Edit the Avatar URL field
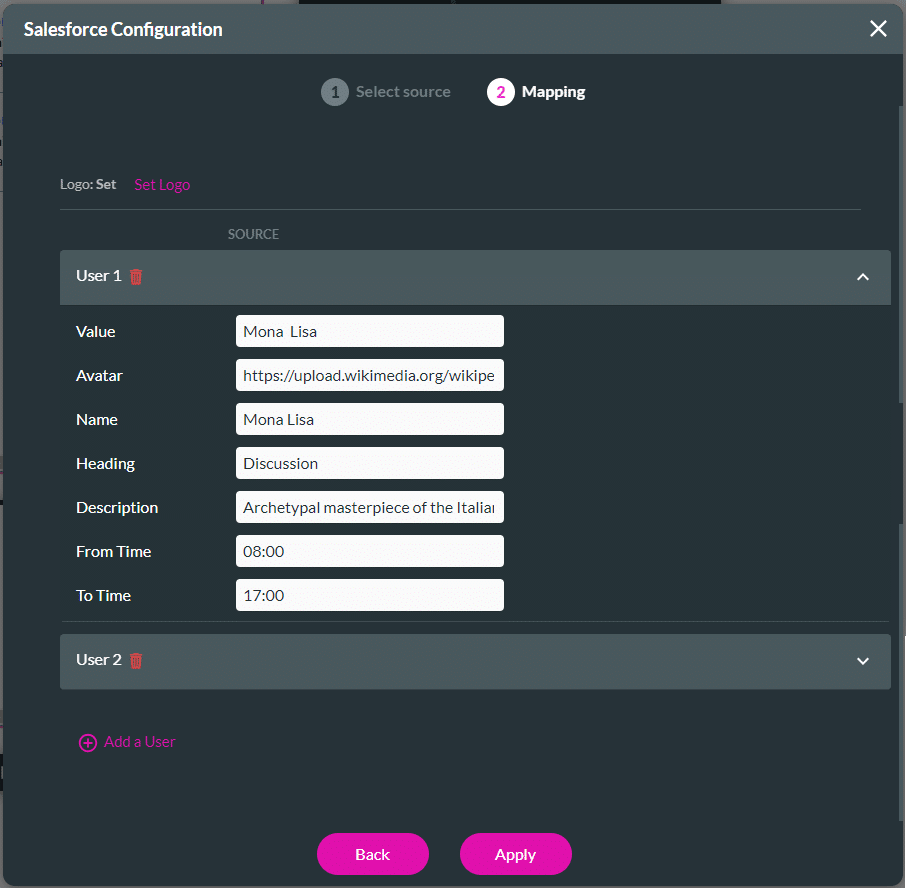906x888 pixels. click(x=369, y=375)
